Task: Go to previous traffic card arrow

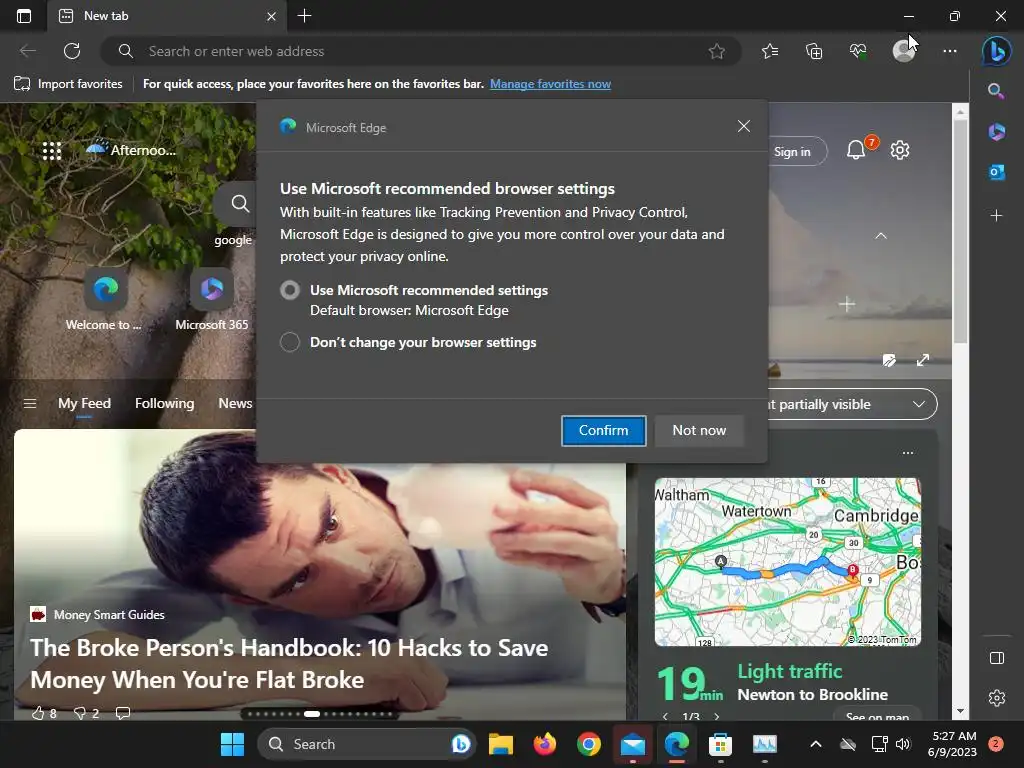Action: [665, 716]
